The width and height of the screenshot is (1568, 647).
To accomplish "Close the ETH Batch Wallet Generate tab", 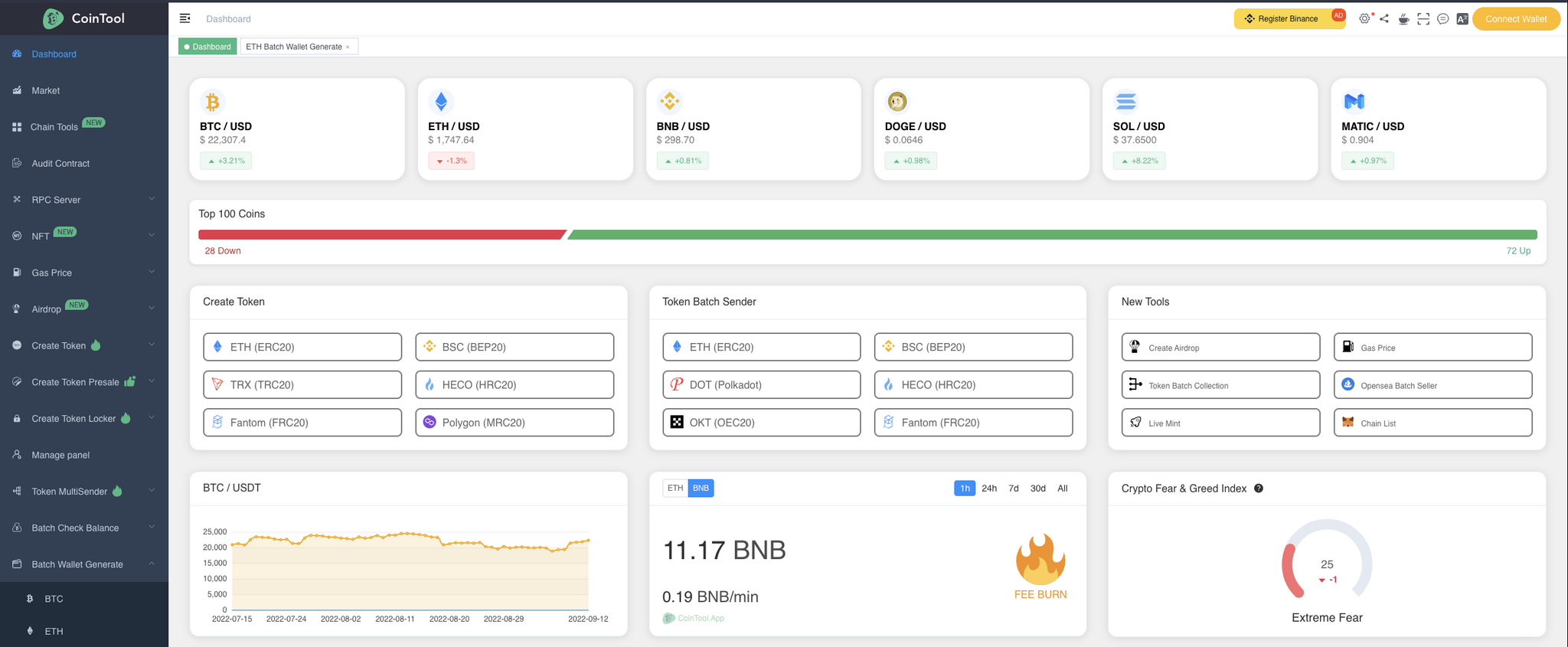I will click(348, 47).
